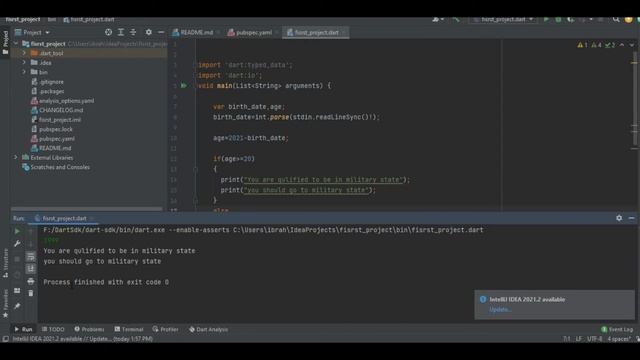
Task: Expand all in Project panel toolbar
Action: pos(121,32)
